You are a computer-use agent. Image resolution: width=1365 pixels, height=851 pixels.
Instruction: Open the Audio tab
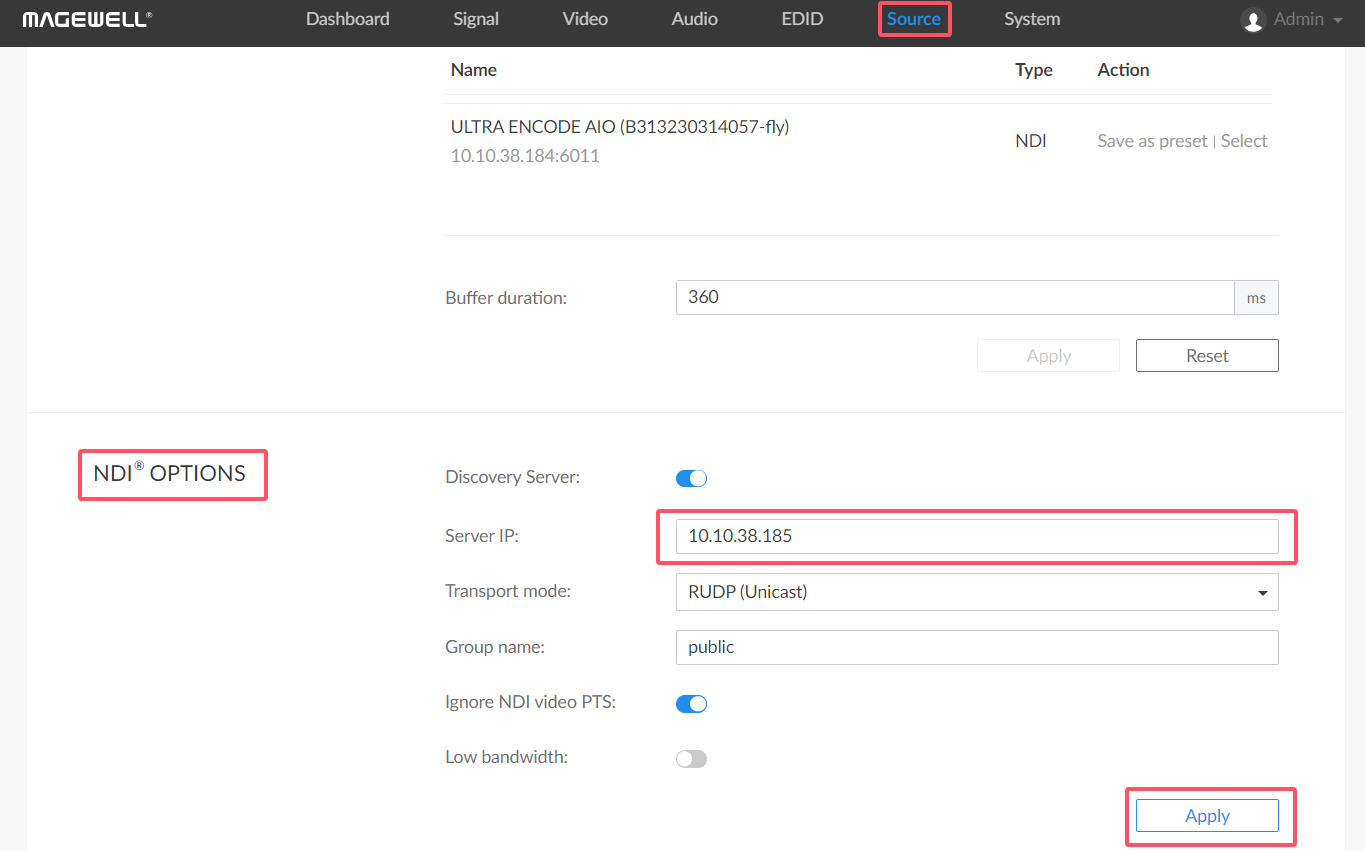pyautogui.click(x=694, y=19)
